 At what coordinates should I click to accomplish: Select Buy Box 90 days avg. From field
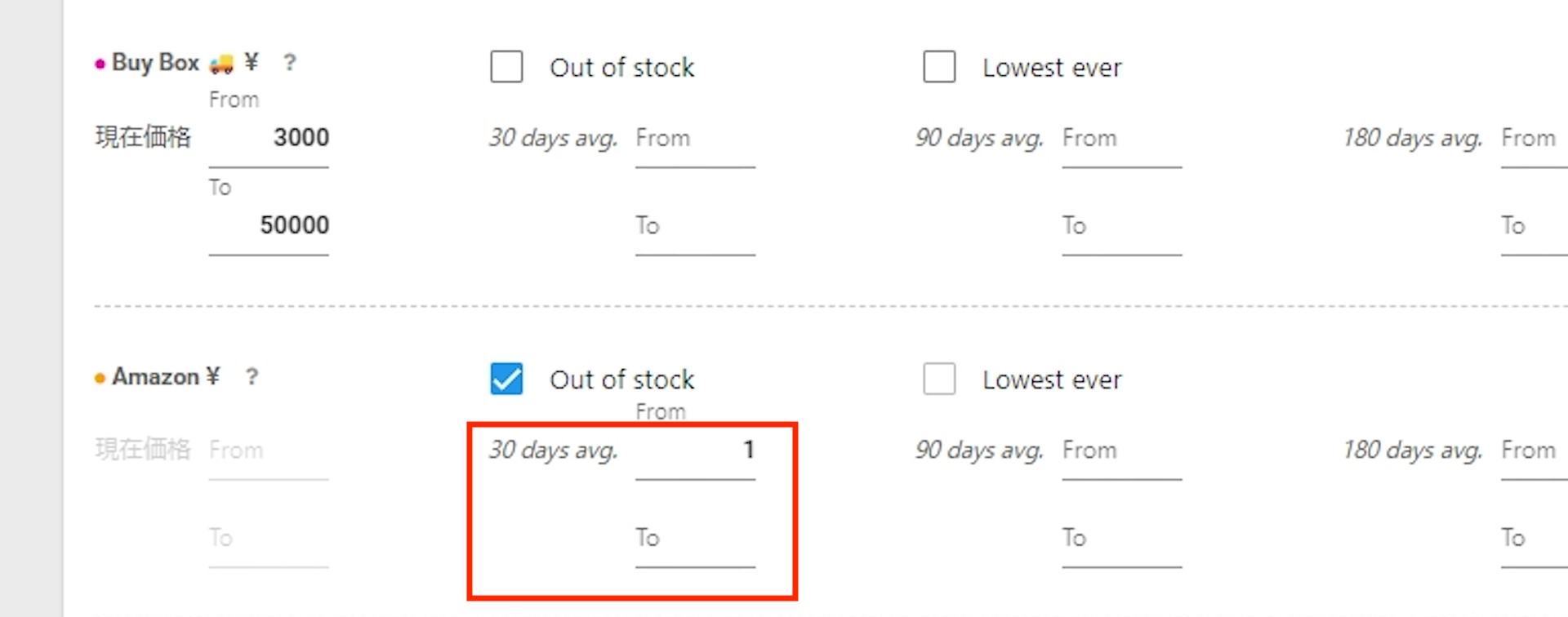[x=1121, y=139]
